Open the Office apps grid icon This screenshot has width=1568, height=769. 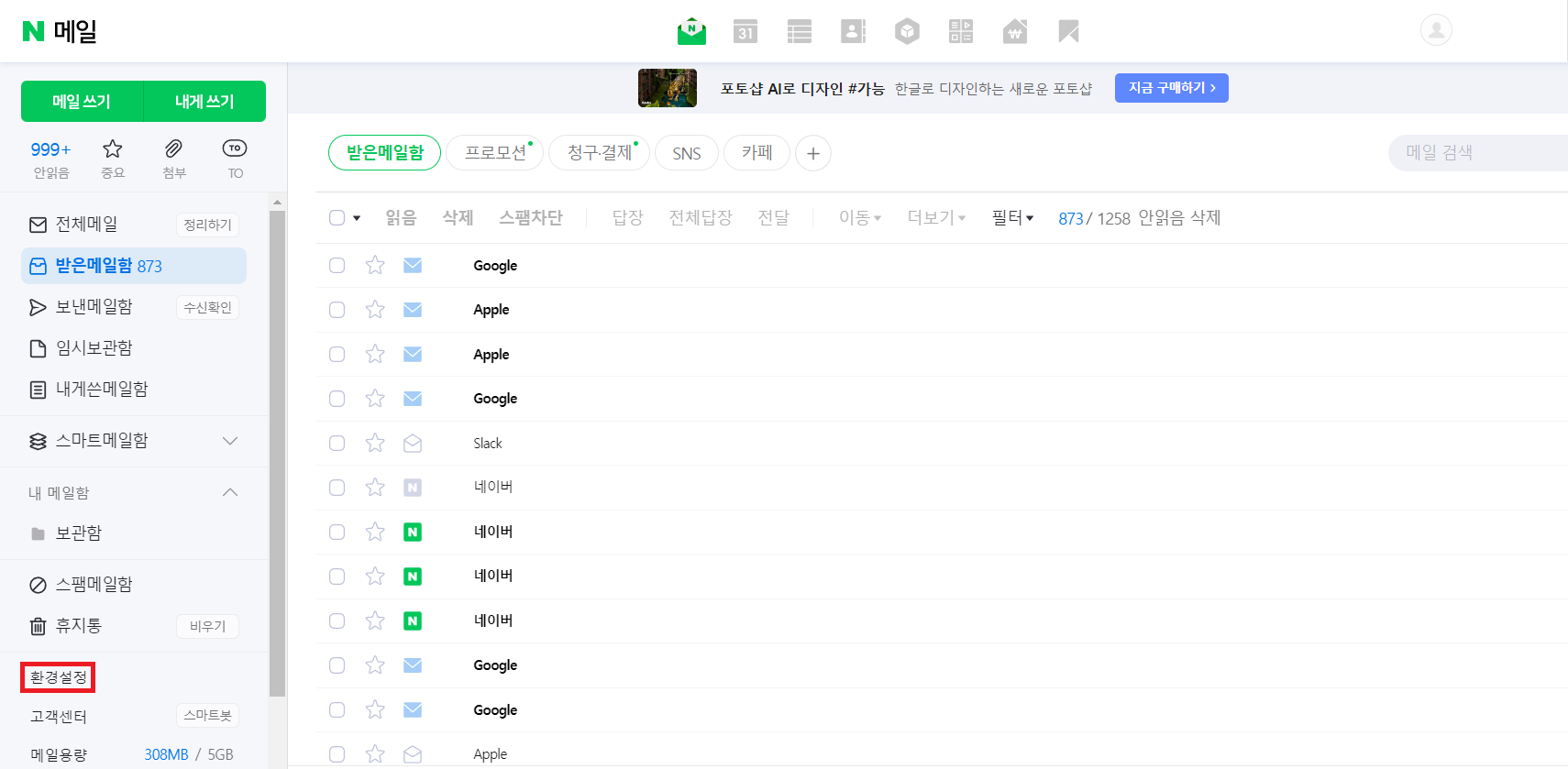point(961,31)
